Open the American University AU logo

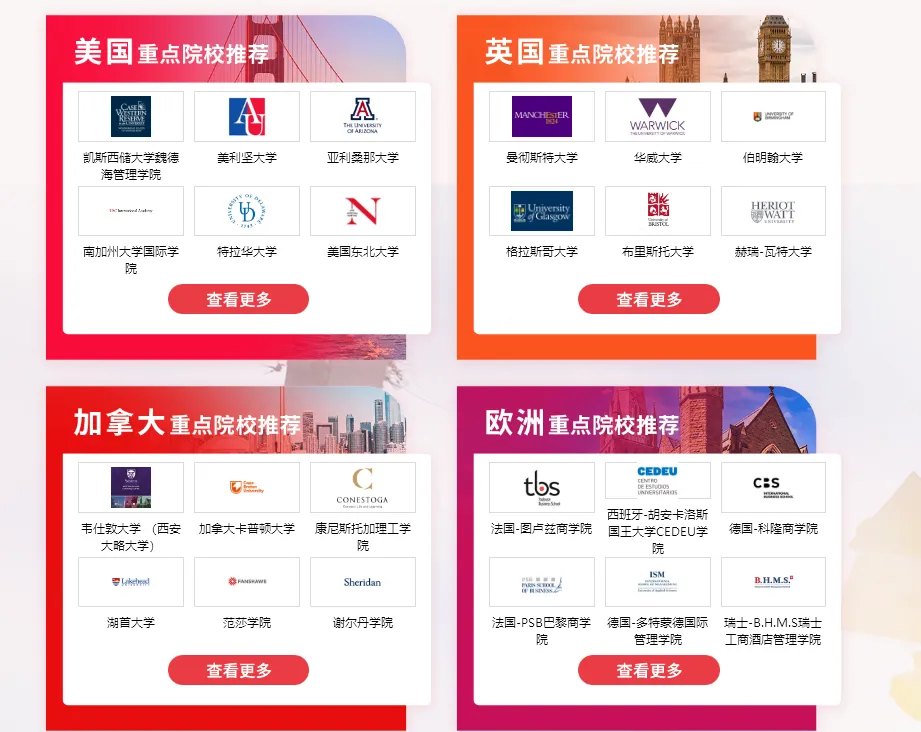tap(247, 116)
